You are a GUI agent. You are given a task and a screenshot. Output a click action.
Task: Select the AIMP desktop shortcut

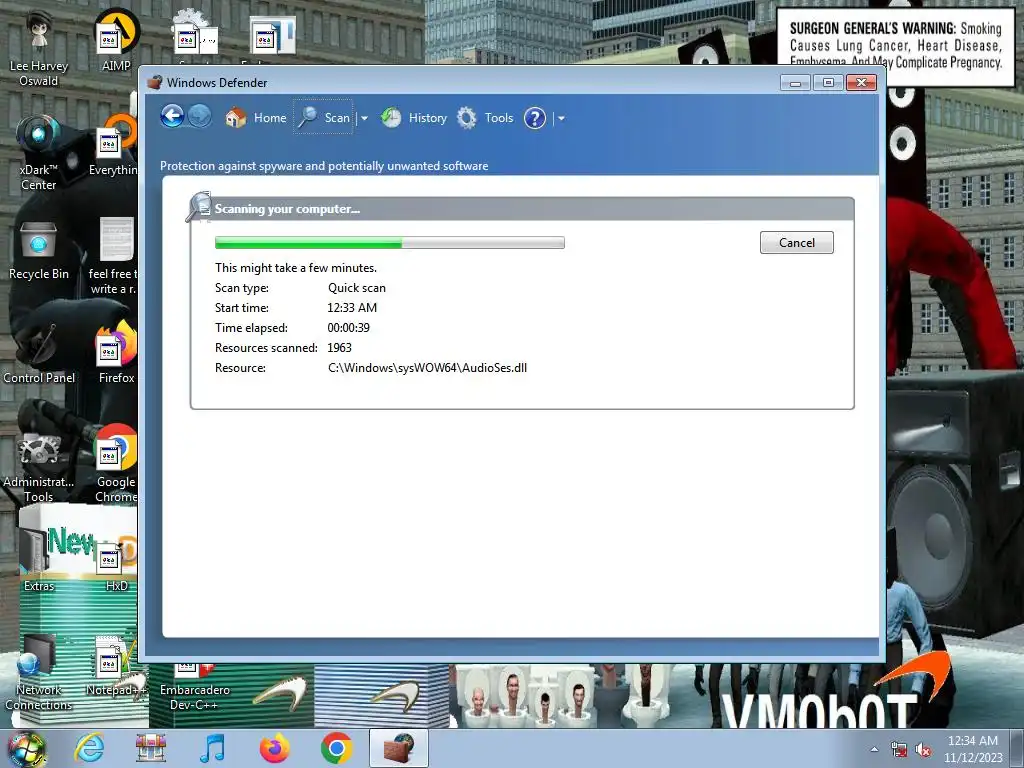116,40
